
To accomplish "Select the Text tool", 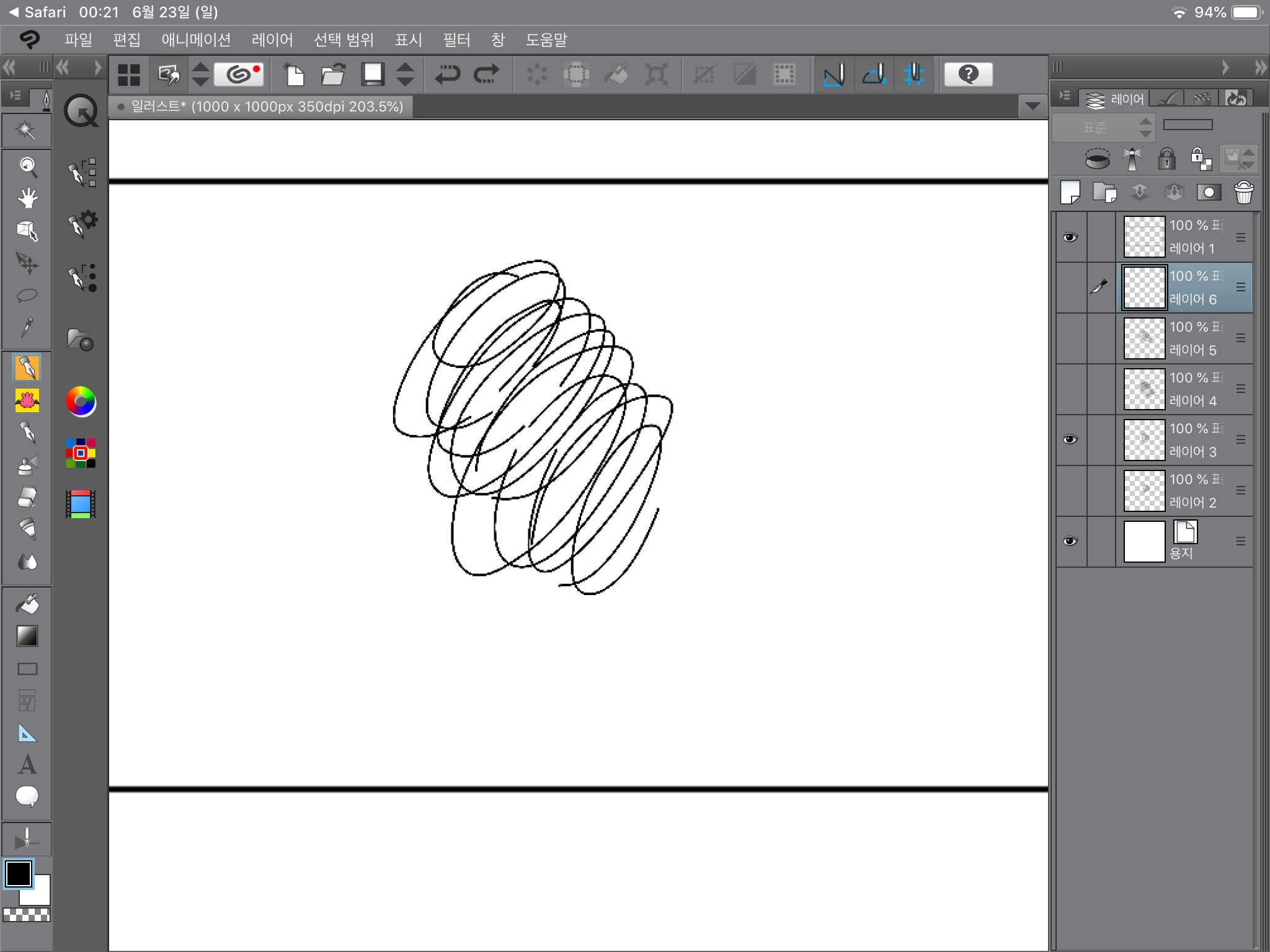I will [x=27, y=764].
